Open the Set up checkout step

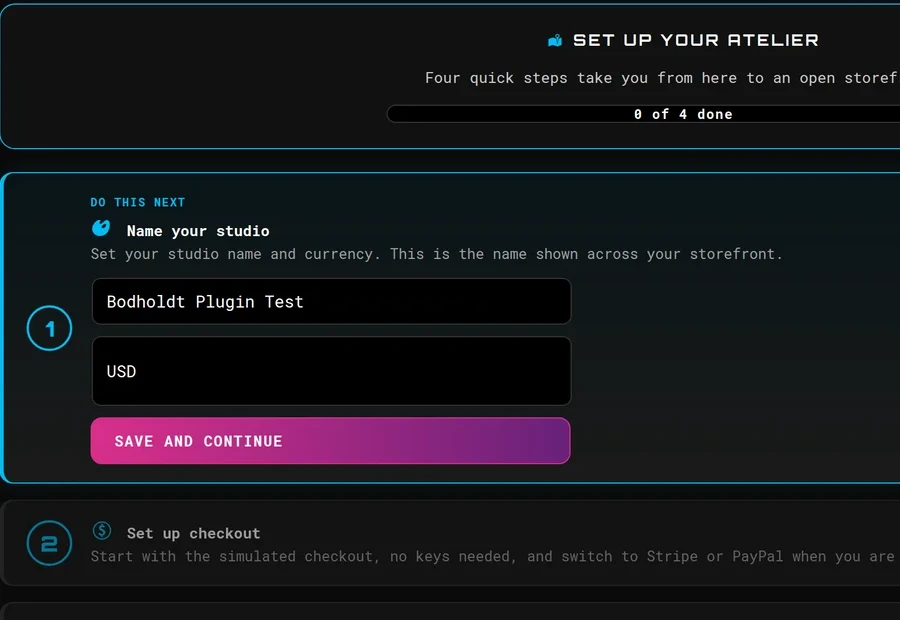pos(452,543)
